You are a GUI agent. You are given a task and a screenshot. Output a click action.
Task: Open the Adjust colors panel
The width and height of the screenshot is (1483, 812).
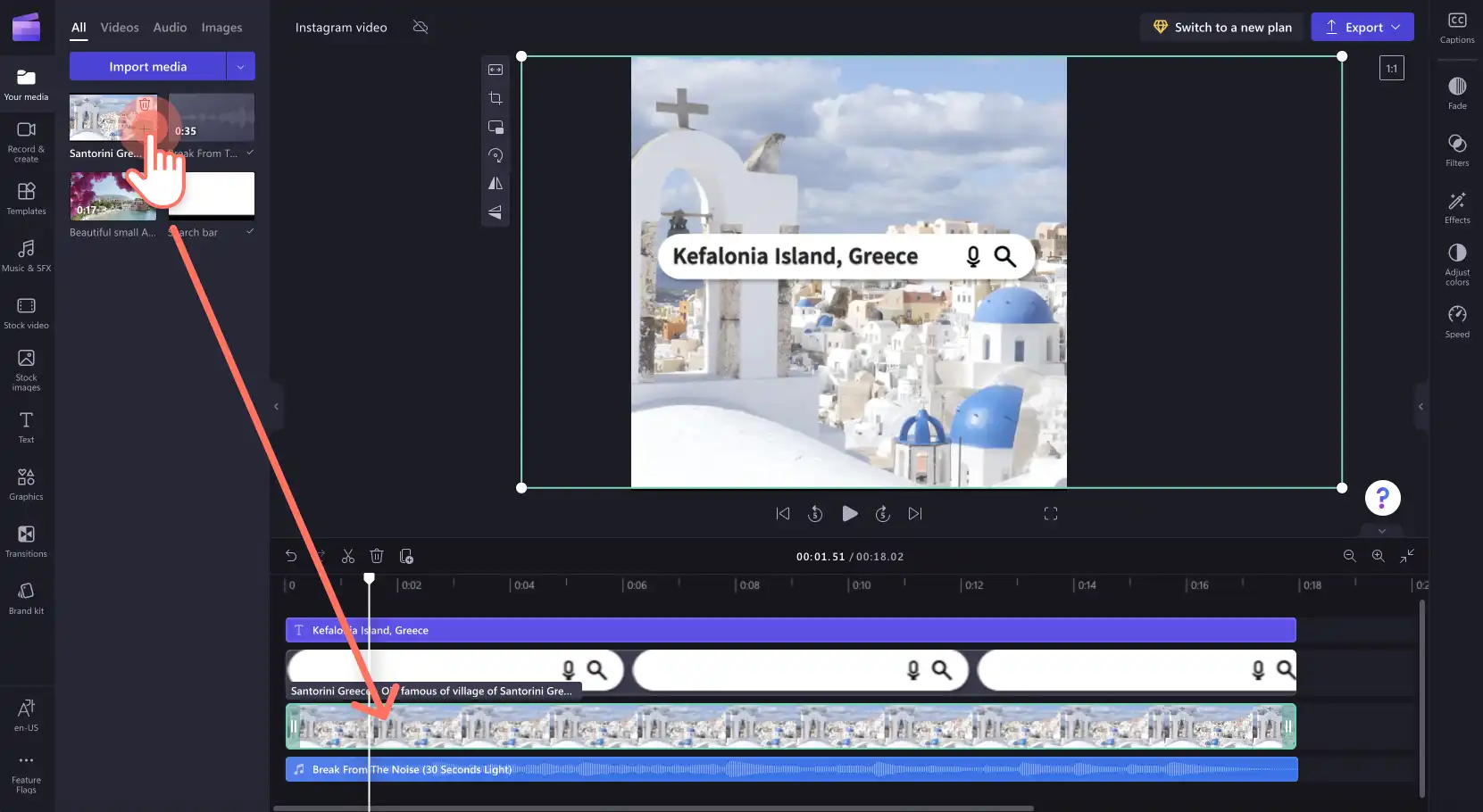click(1457, 264)
